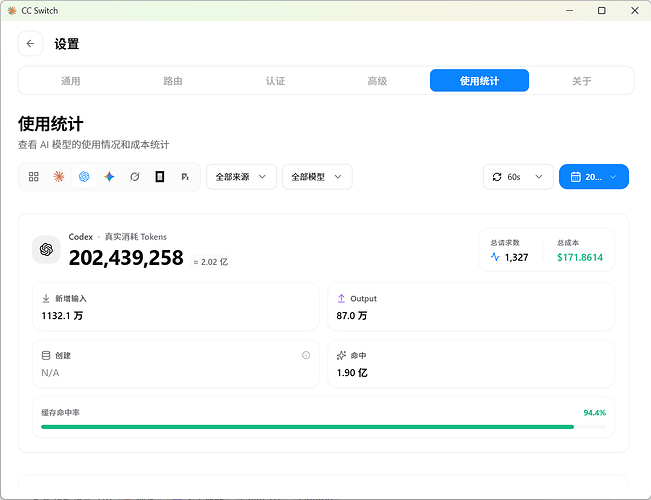Click the total tokens value 202,439,258
The width and height of the screenshot is (651, 500).
126,258
